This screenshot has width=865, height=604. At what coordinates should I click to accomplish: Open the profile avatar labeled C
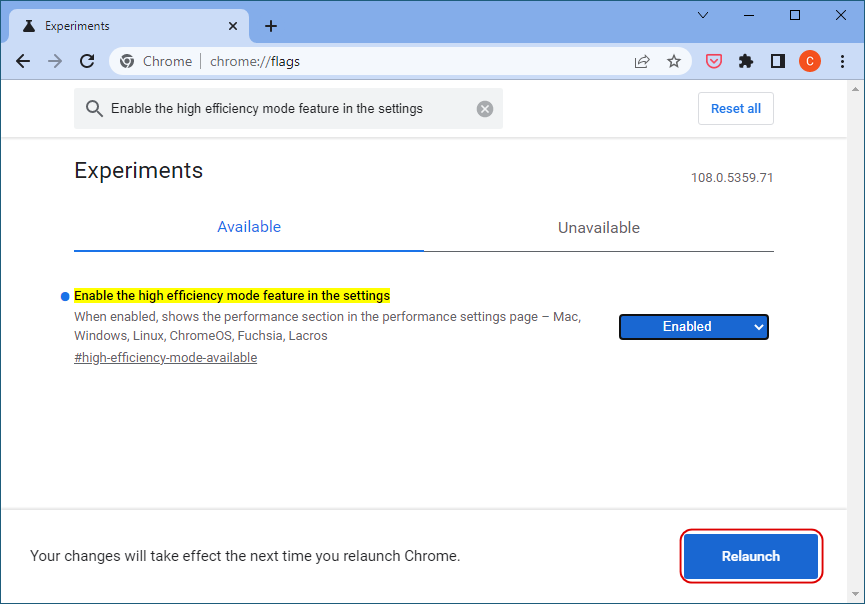(x=810, y=61)
